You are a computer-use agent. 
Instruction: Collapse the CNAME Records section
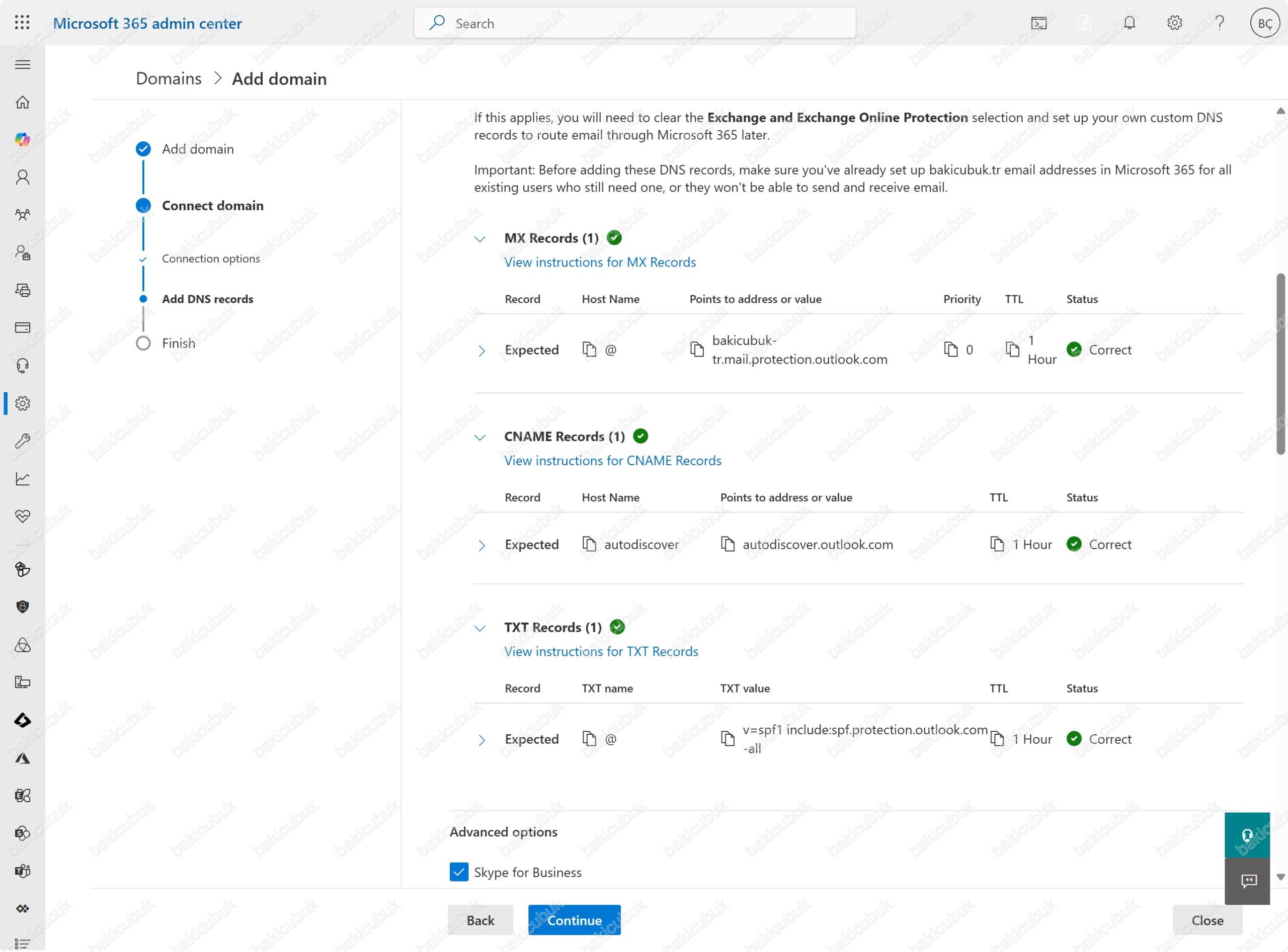[x=479, y=437]
